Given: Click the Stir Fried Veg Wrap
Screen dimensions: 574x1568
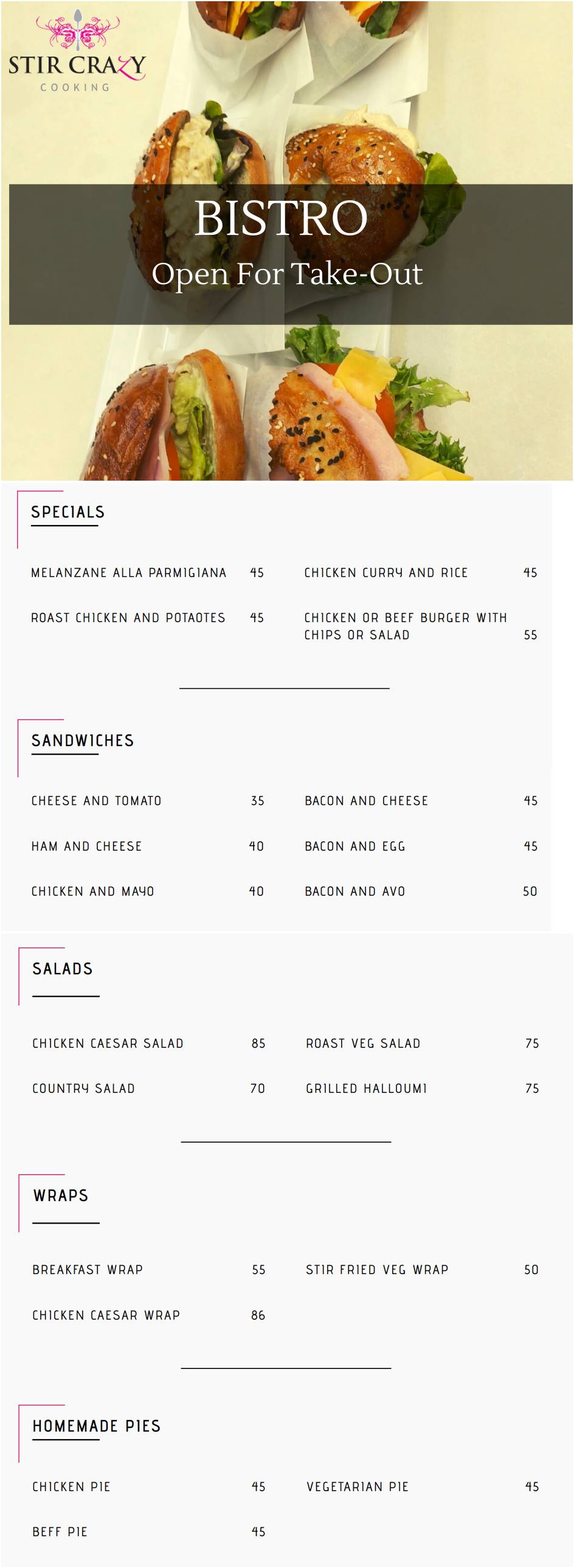Looking at the screenshot, I should click(376, 1270).
